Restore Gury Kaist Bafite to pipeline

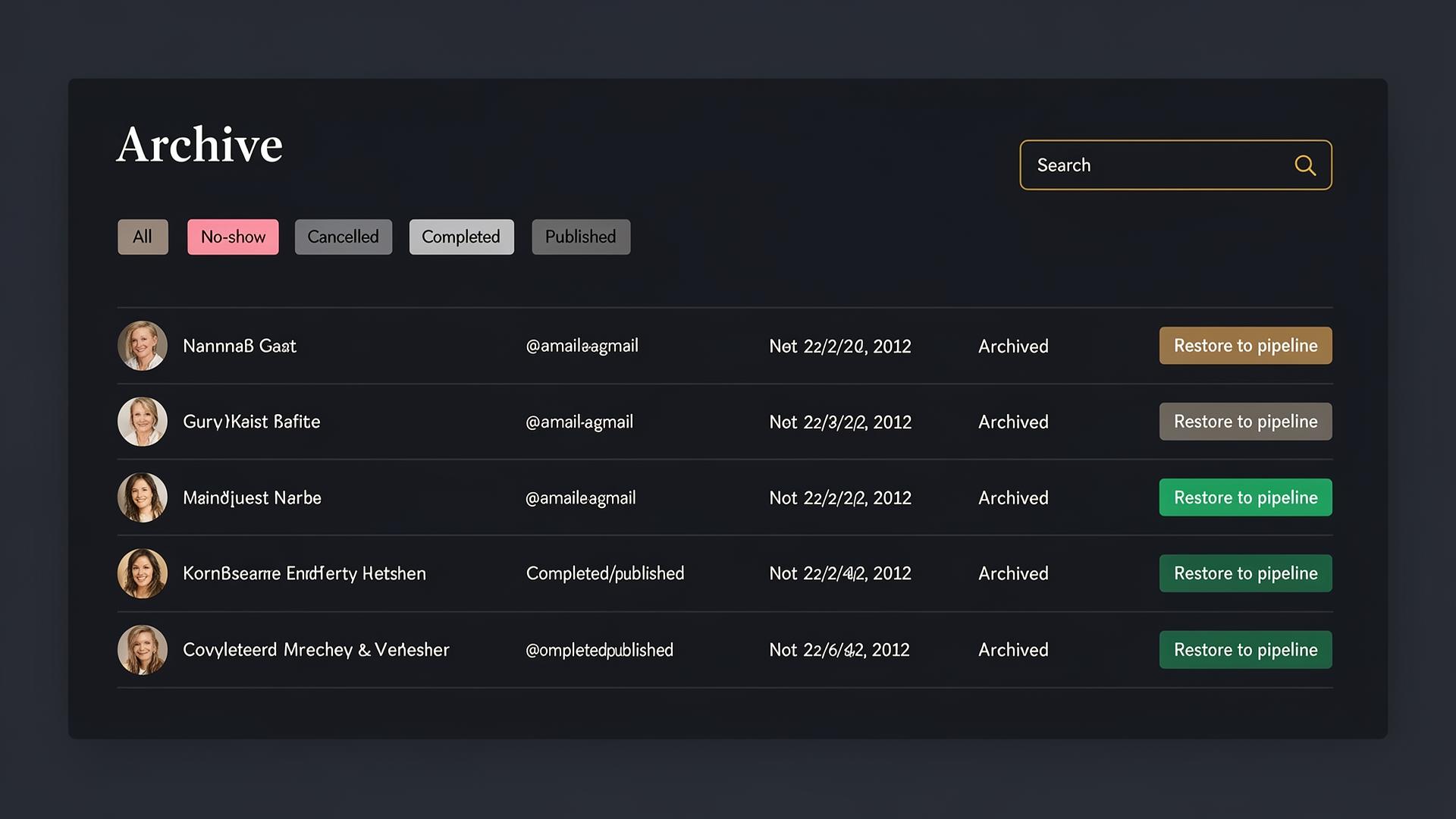coord(1245,422)
